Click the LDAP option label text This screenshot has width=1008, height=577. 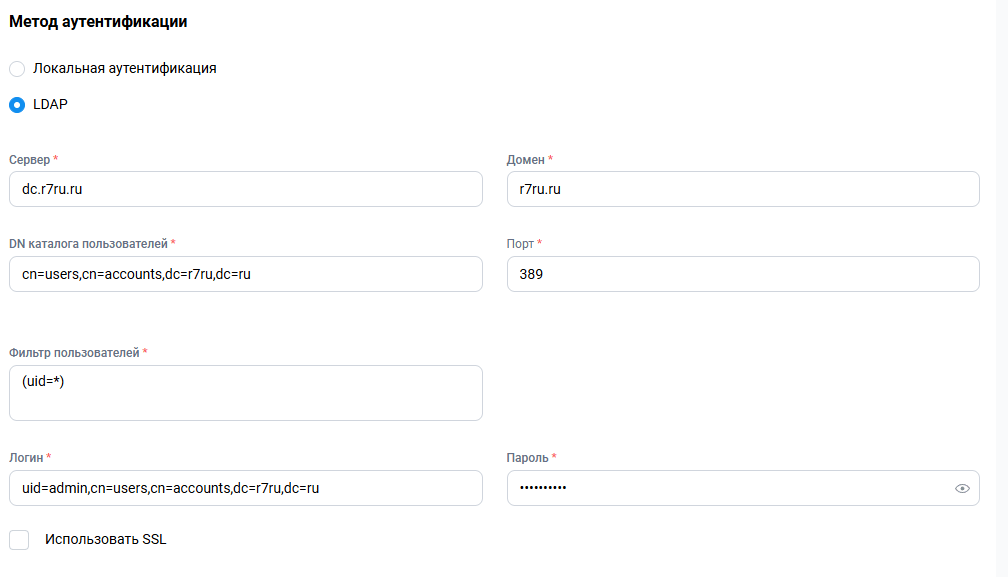[50, 104]
